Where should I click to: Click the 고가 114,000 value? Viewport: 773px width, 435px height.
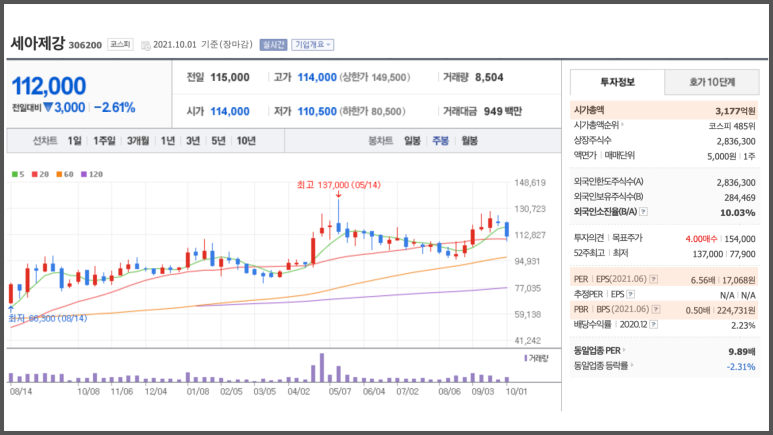pos(317,77)
